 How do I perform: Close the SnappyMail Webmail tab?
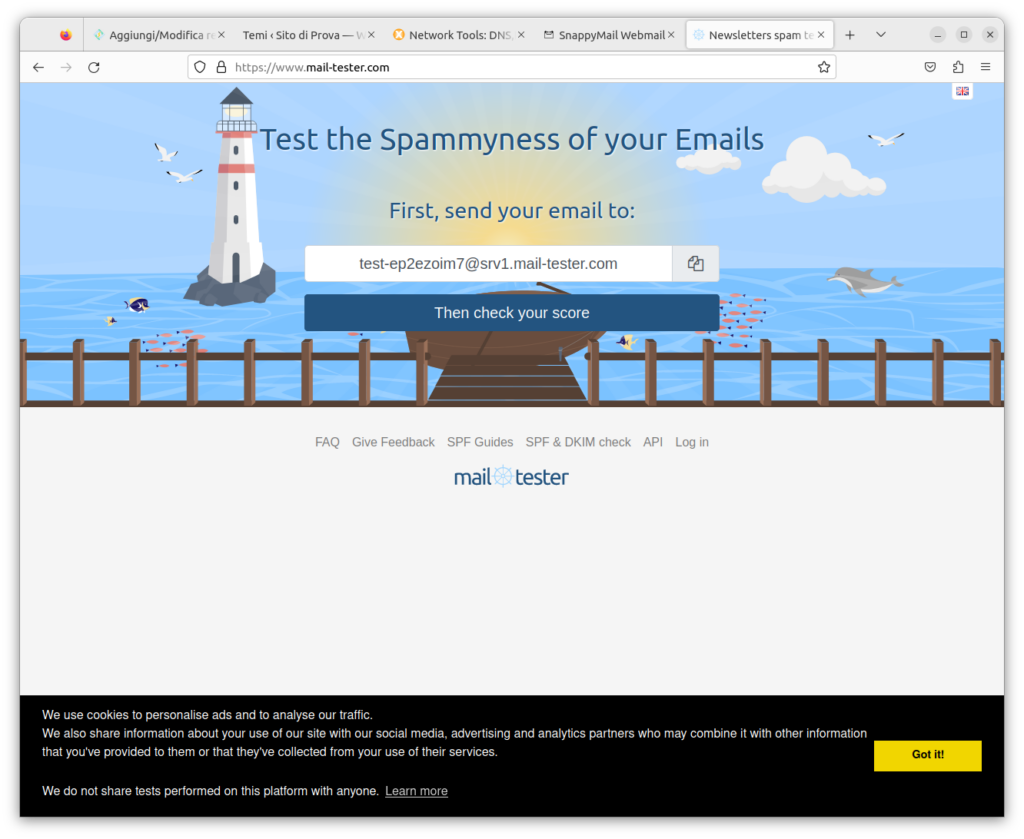[671, 35]
